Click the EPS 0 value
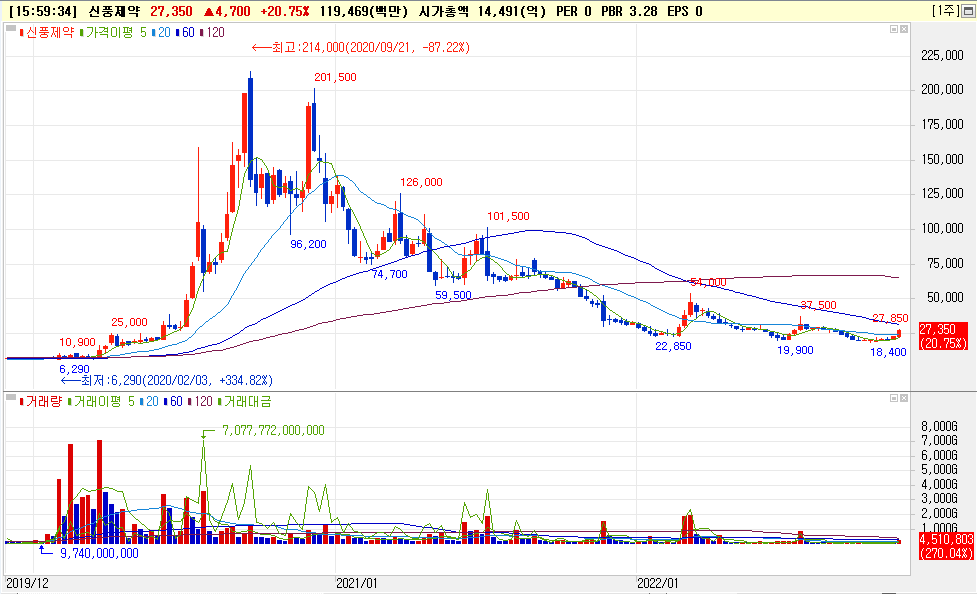 (x=685, y=11)
